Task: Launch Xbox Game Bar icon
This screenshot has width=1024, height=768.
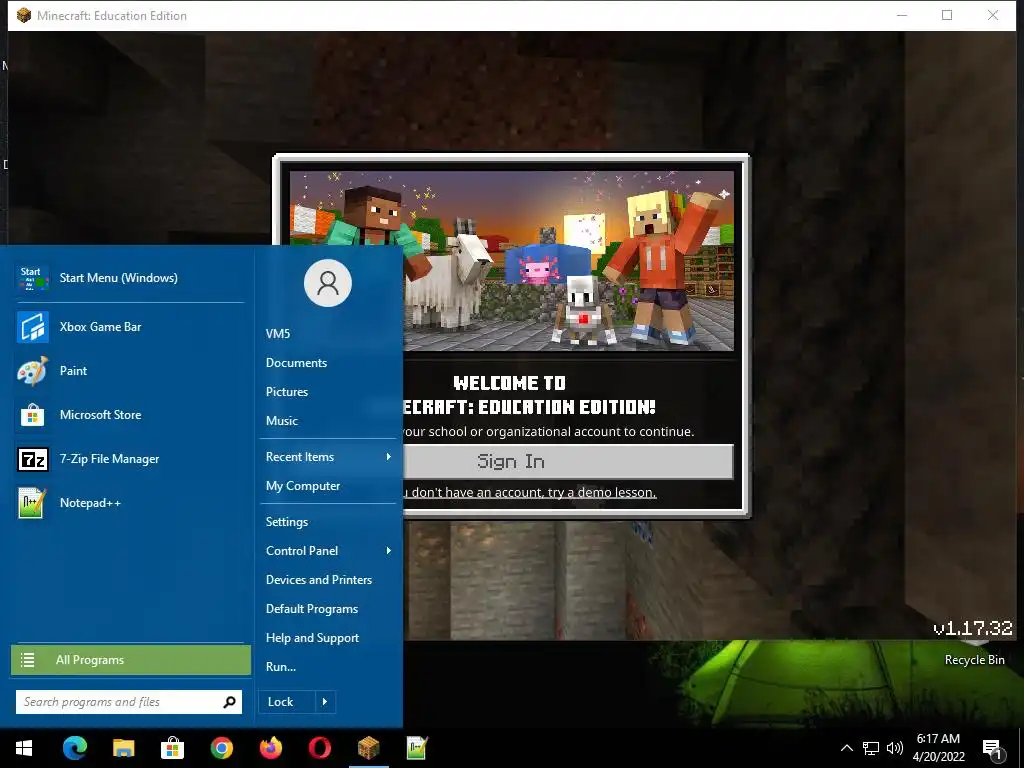Action: coord(33,327)
